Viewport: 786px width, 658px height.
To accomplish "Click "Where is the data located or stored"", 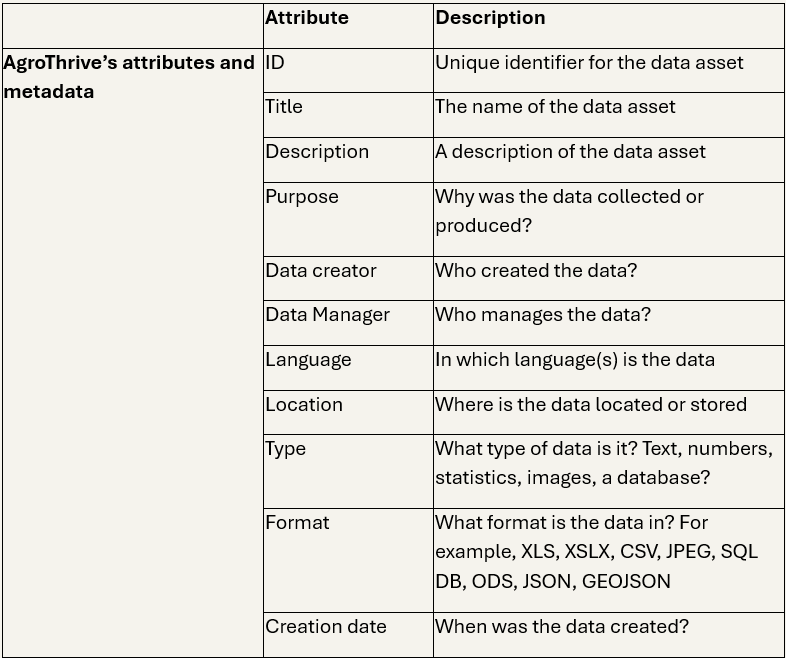I will pos(591,405).
